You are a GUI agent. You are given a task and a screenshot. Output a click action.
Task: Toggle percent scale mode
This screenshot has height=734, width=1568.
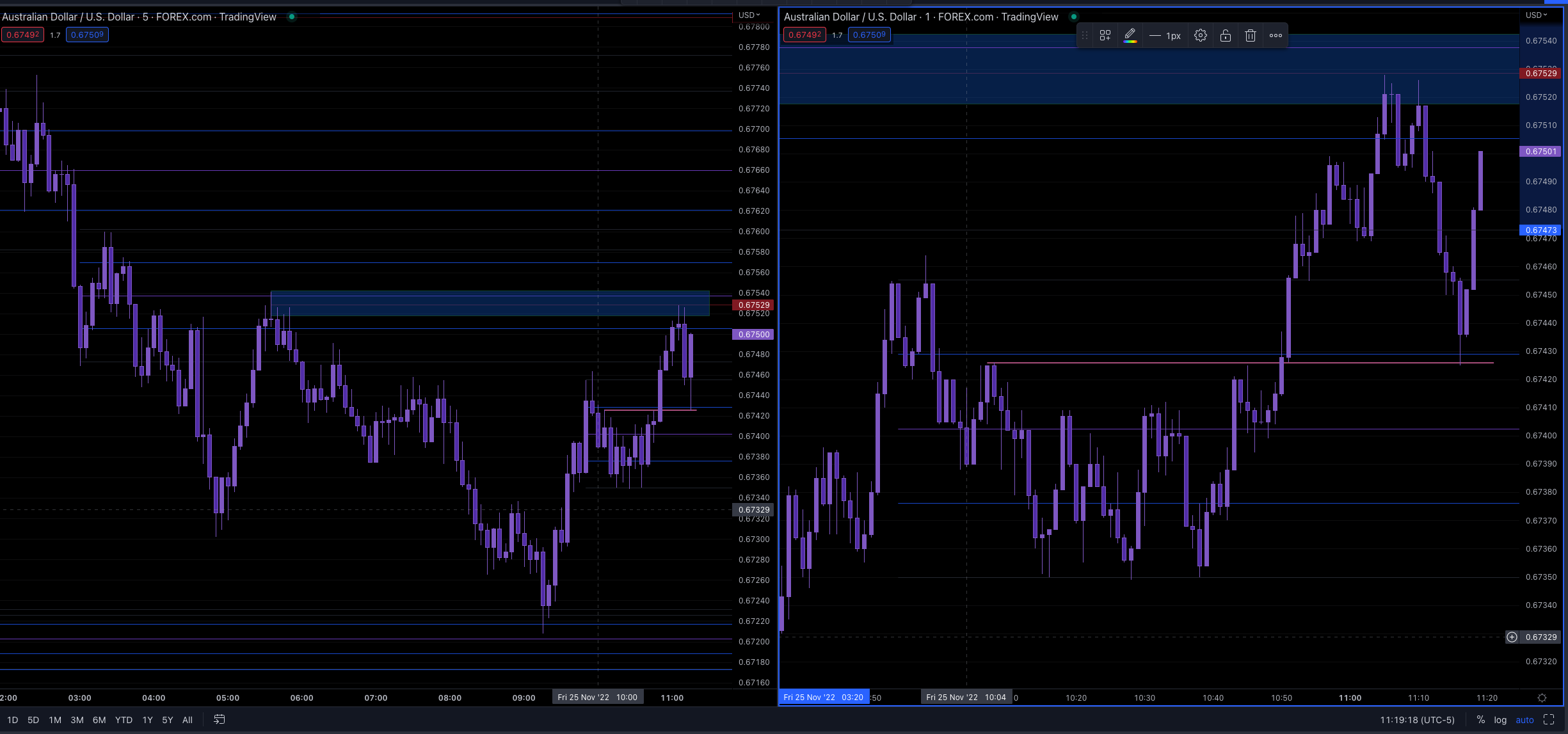[1481, 719]
